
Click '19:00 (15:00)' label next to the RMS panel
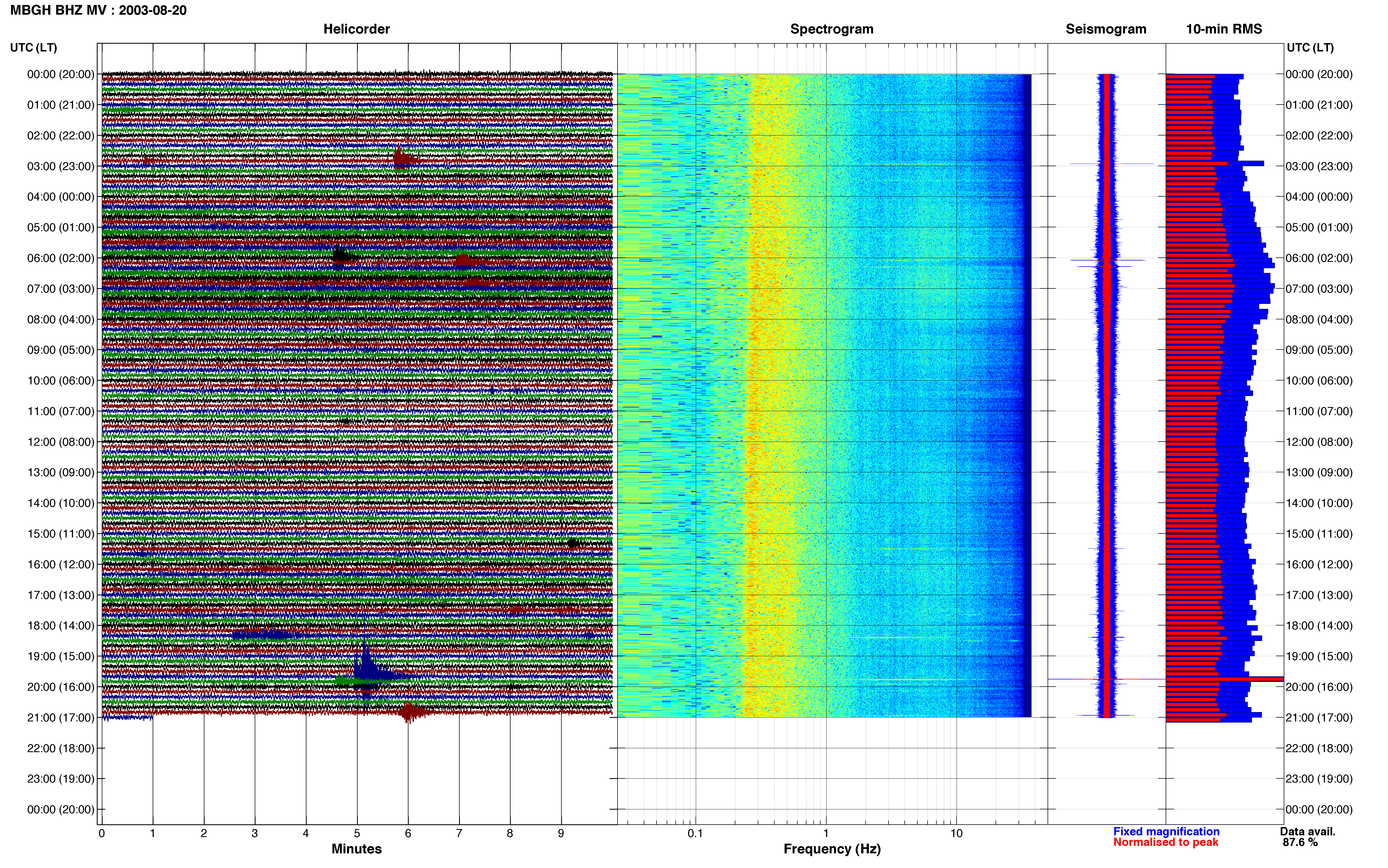click(x=1319, y=656)
